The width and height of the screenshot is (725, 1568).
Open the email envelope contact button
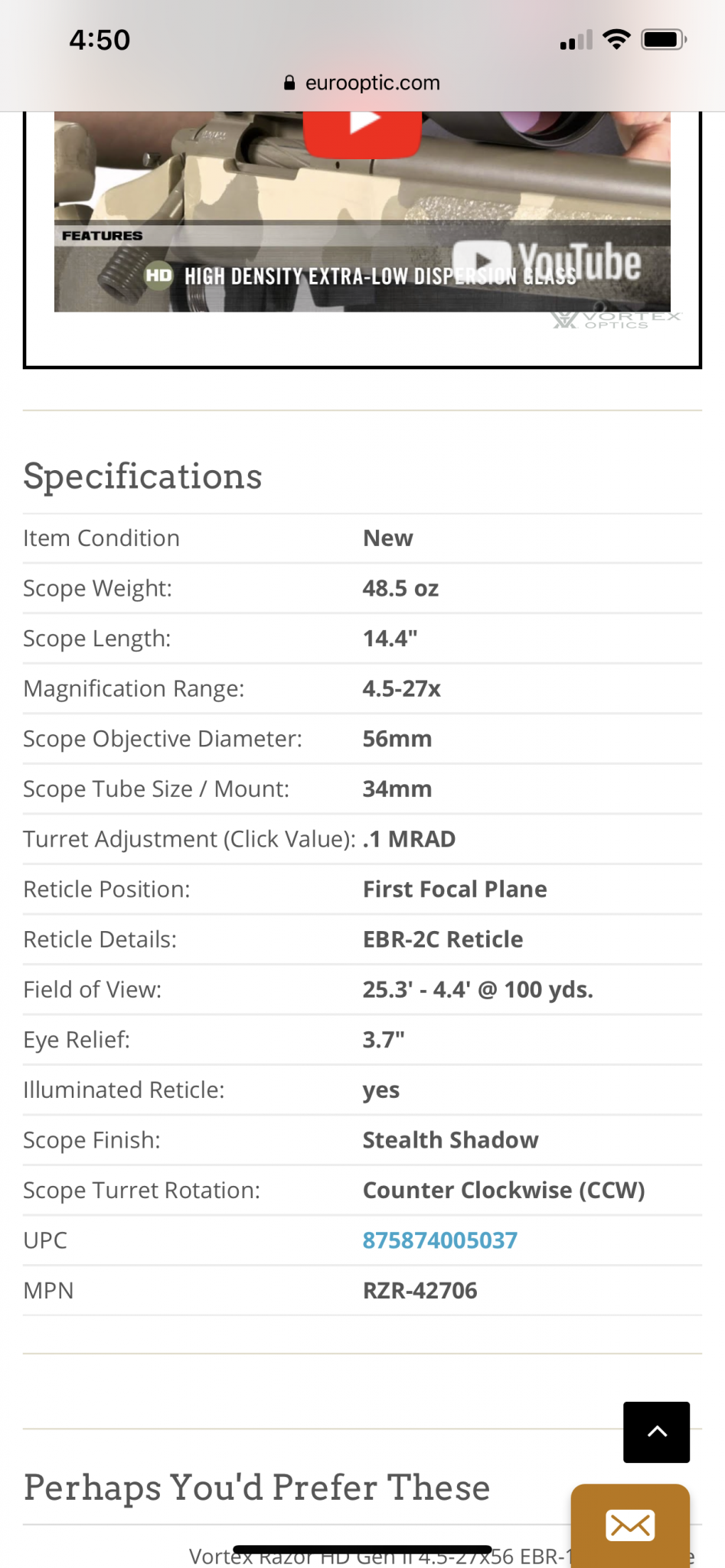point(630,1525)
